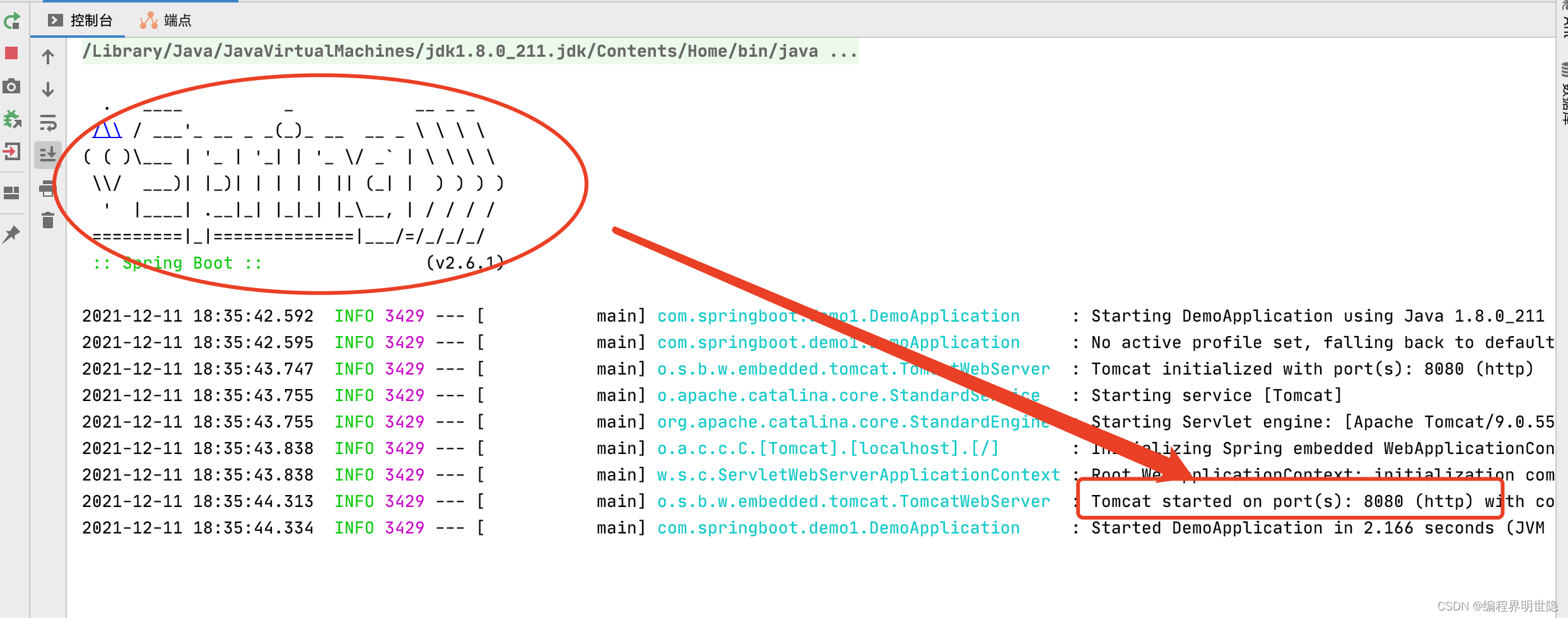1568x618 pixels.
Task: Click the 端点 tab's orange node icon
Action: pyautogui.click(x=149, y=21)
